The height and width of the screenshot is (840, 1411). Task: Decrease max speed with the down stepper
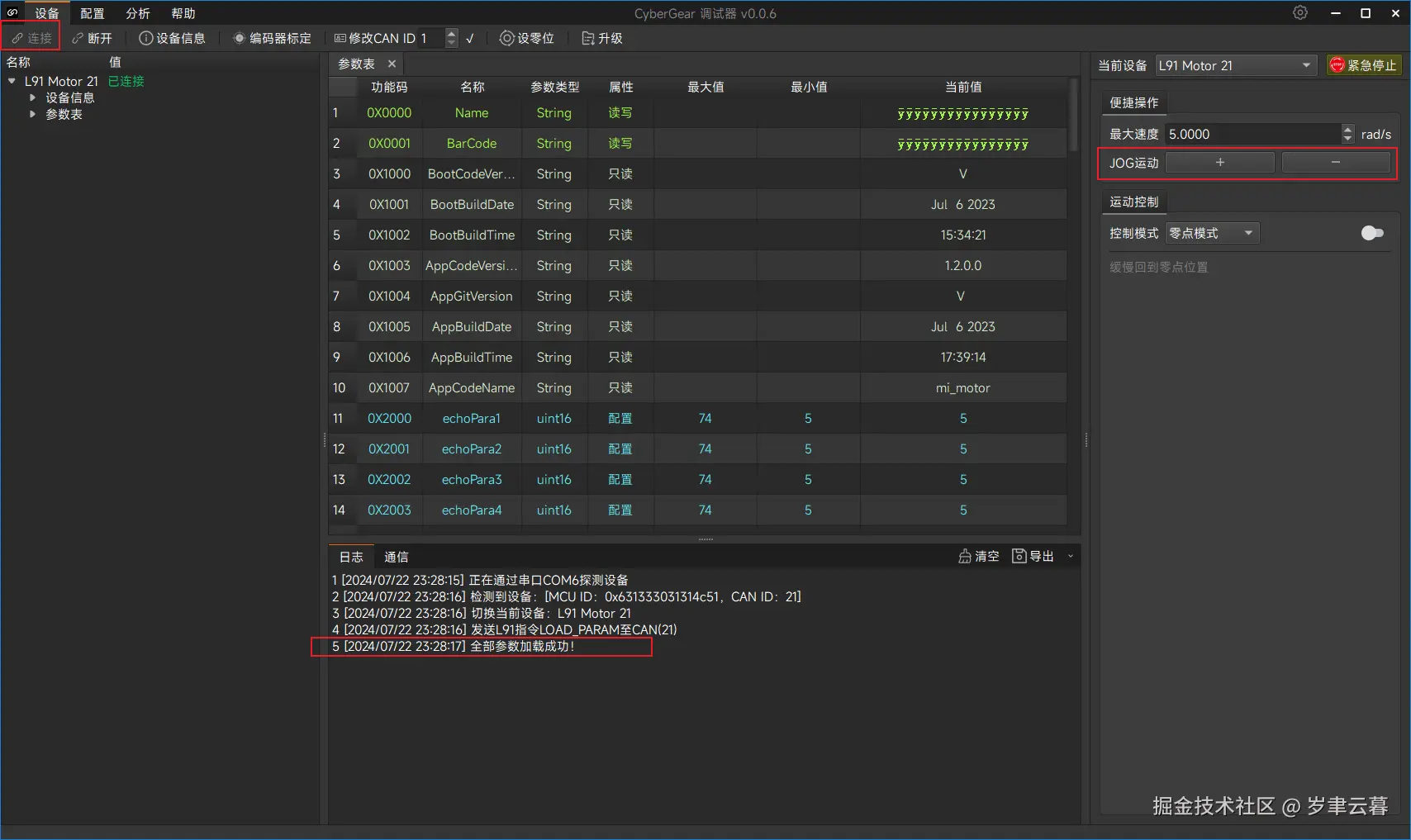pos(1348,139)
